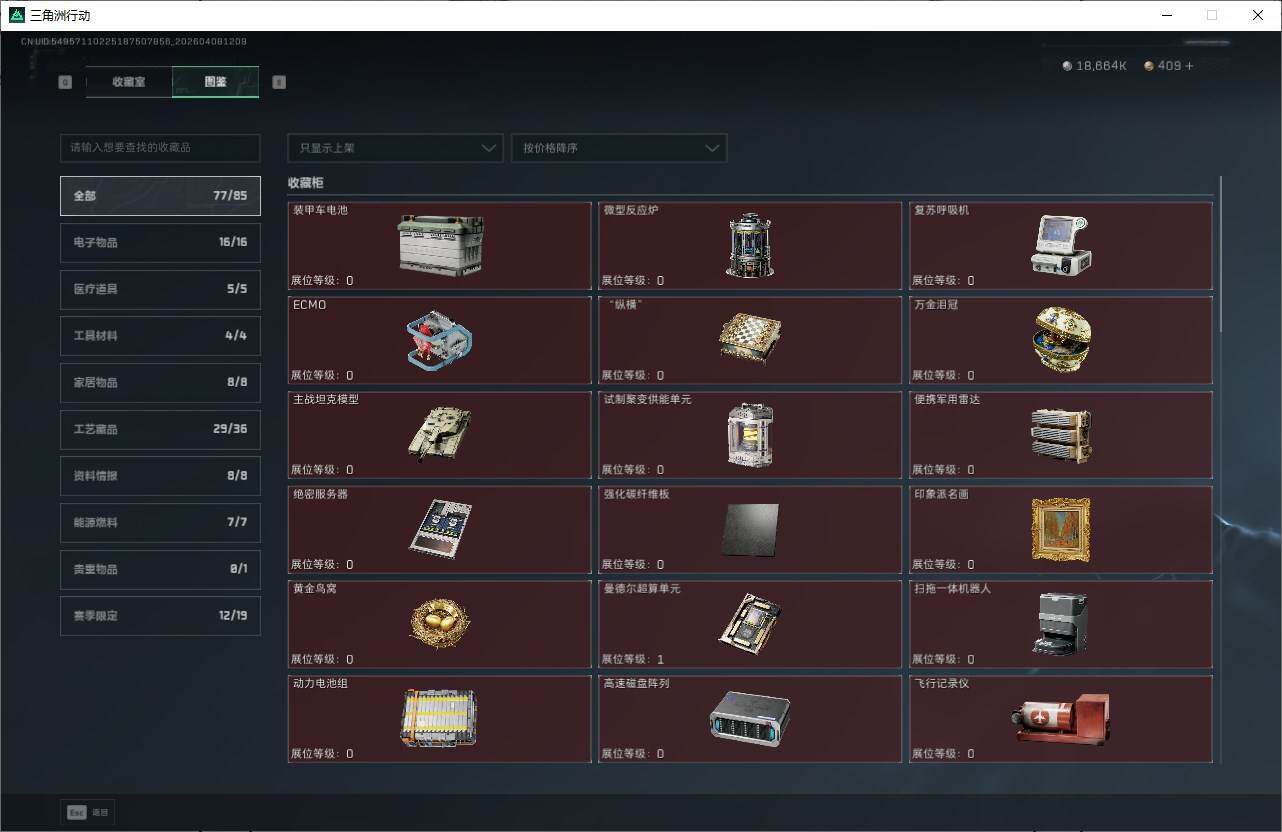Select the 强化碳纤维板 carbon plate icon
This screenshot has width=1282, height=832.
click(x=750, y=529)
